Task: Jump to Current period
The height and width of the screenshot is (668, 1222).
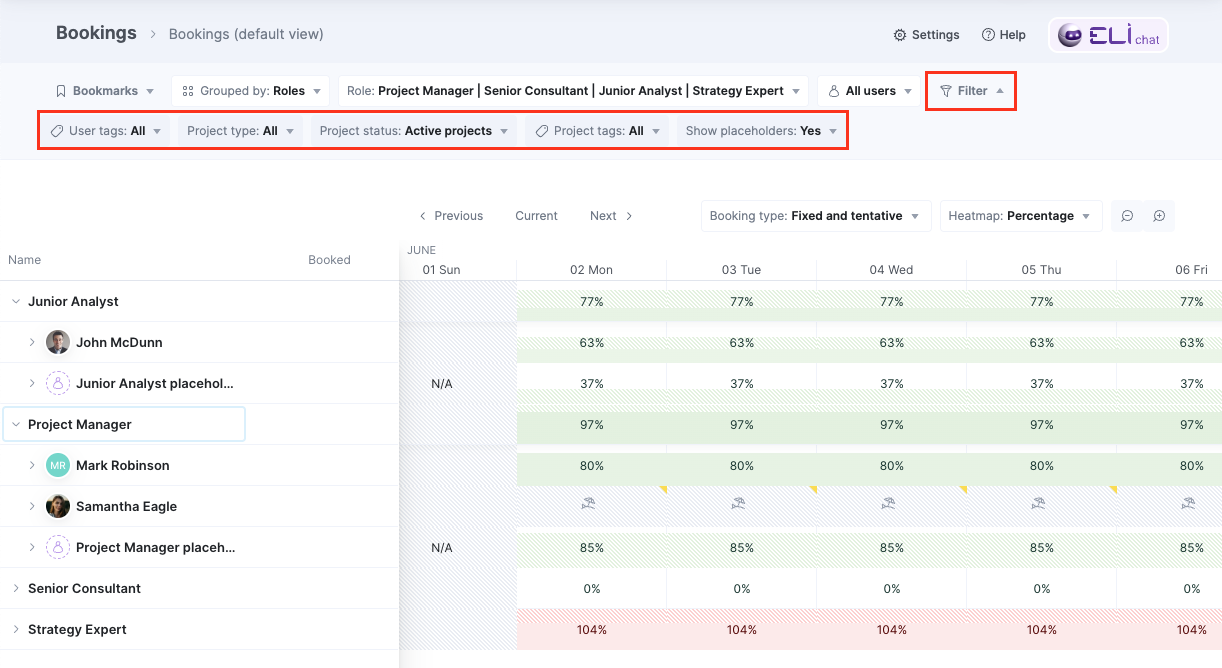Action: (536, 216)
